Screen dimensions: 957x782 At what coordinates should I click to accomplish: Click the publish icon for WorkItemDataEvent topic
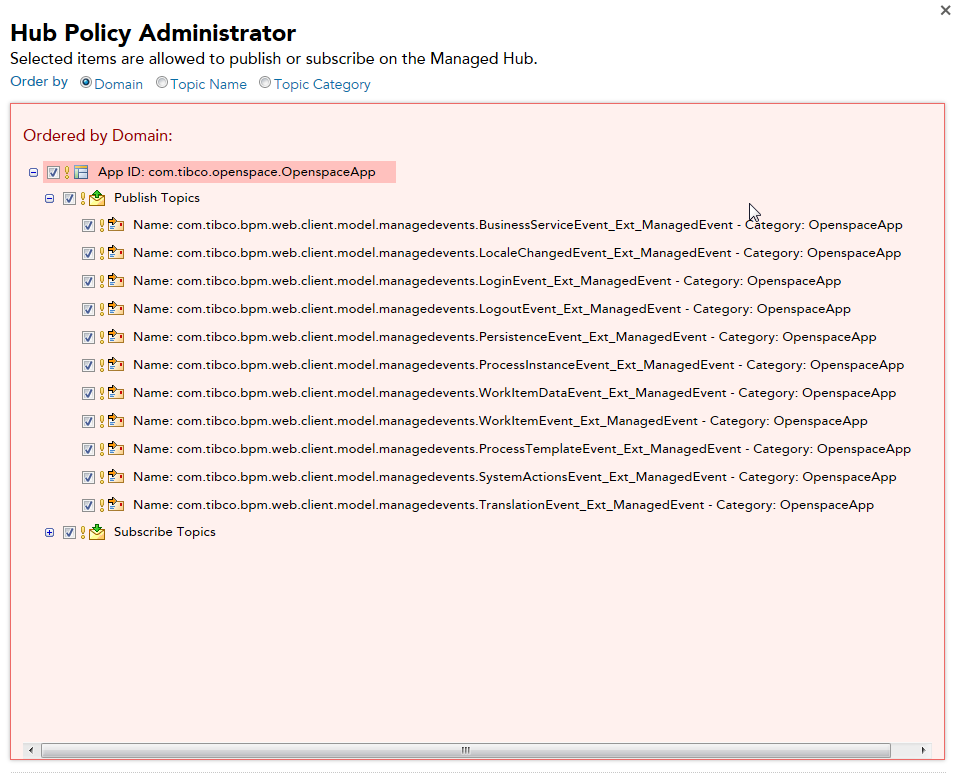pos(116,394)
